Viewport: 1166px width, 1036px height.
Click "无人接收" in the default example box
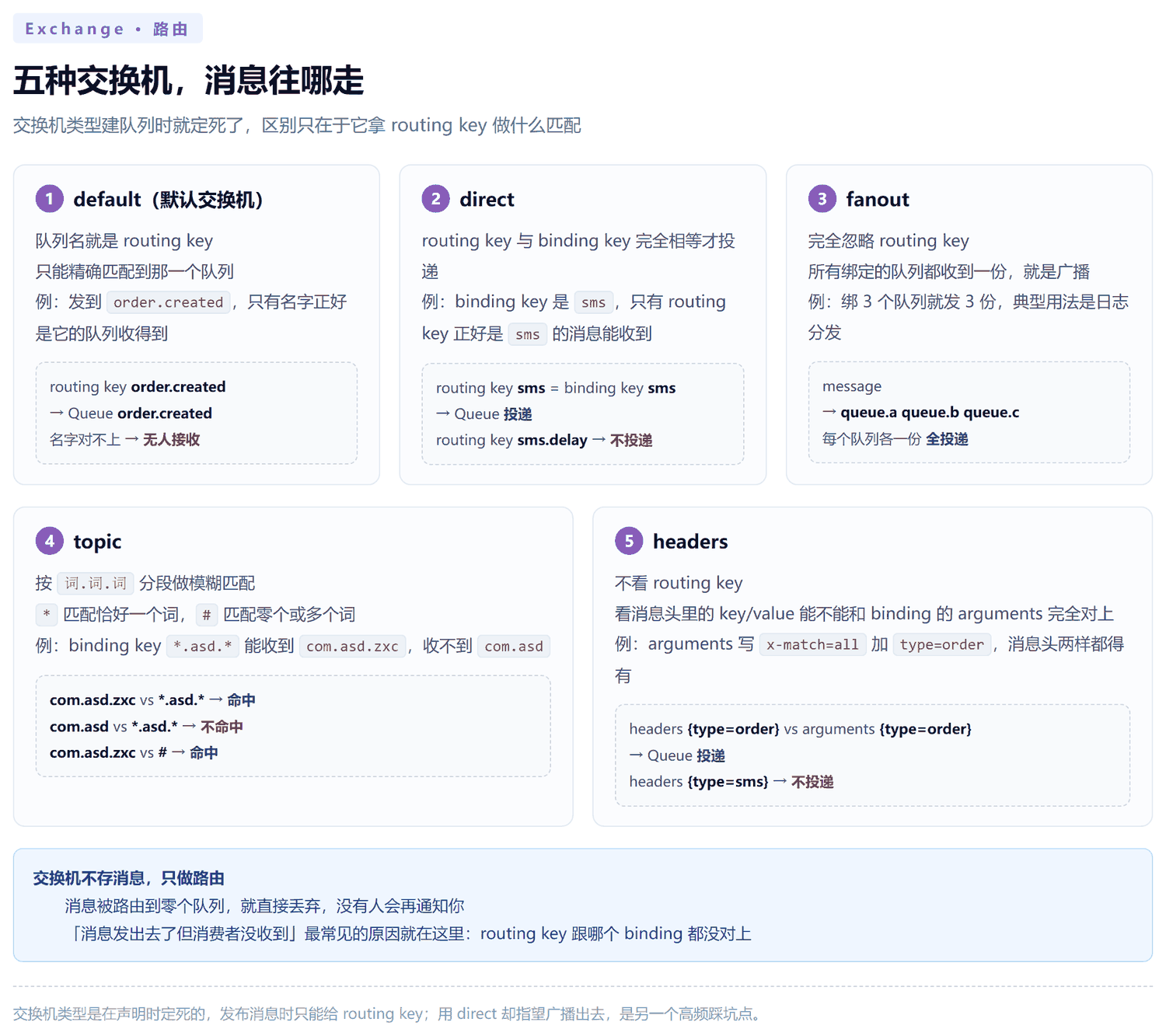tap(171, 439)
